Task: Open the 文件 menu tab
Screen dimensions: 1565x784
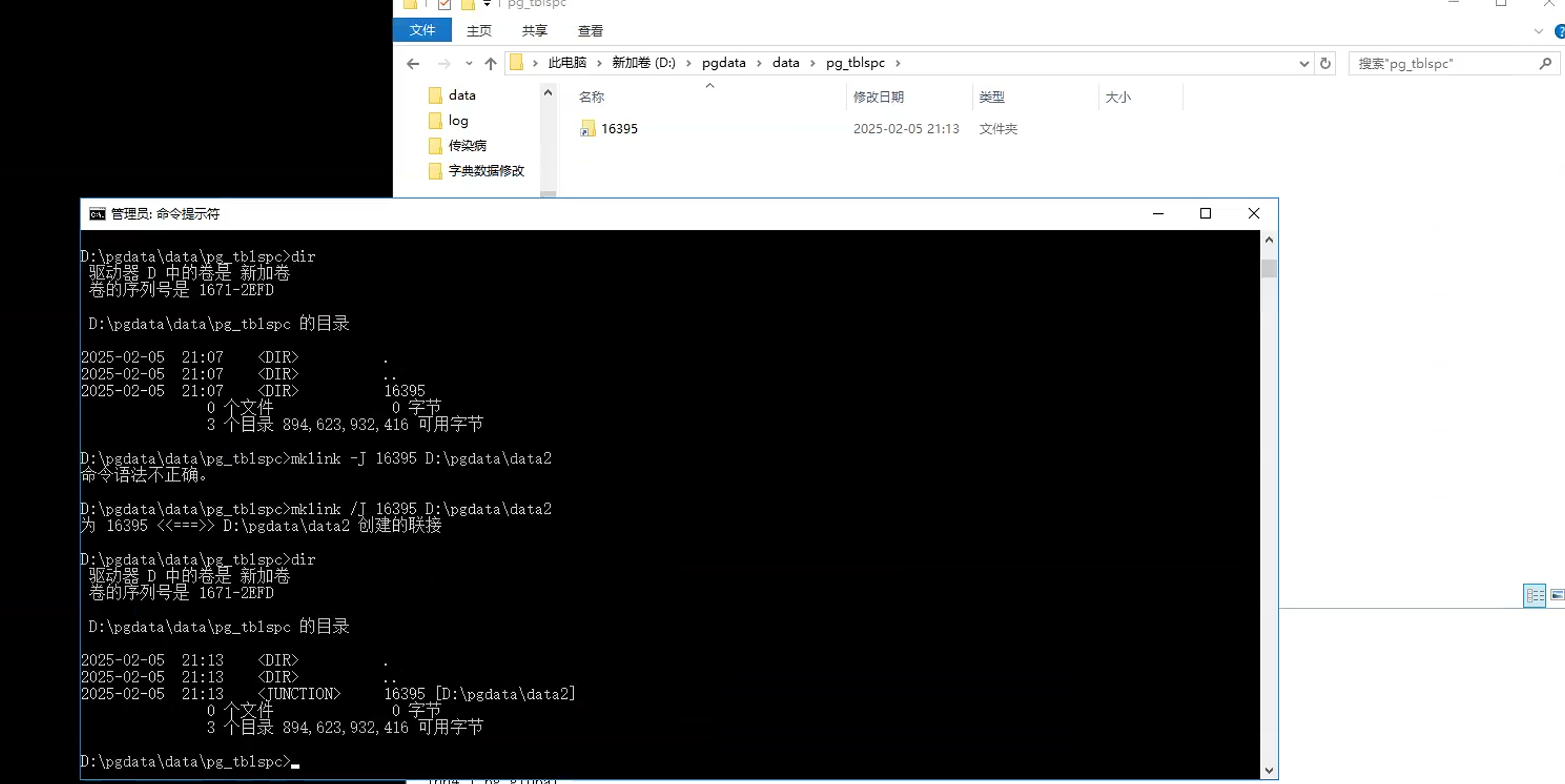Action: click(x=422, y=31)
